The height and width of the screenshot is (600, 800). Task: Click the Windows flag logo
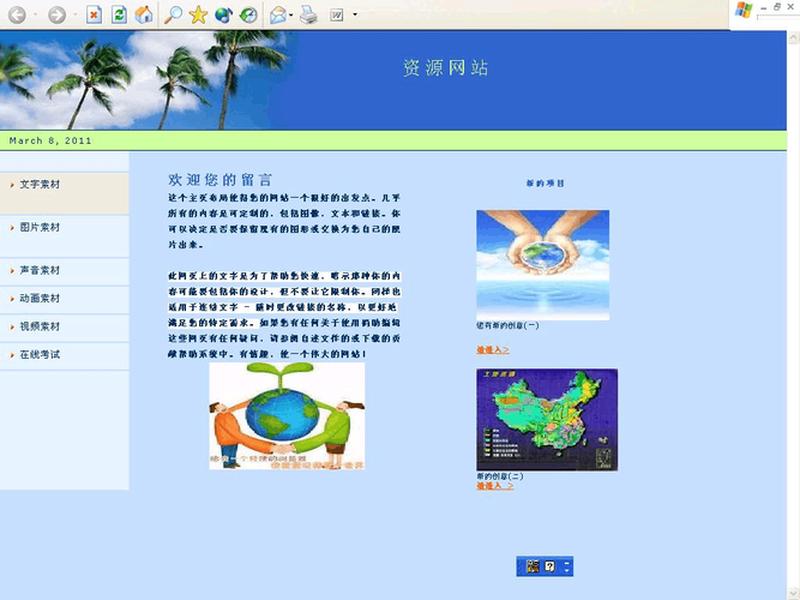(x=743, y=10)
